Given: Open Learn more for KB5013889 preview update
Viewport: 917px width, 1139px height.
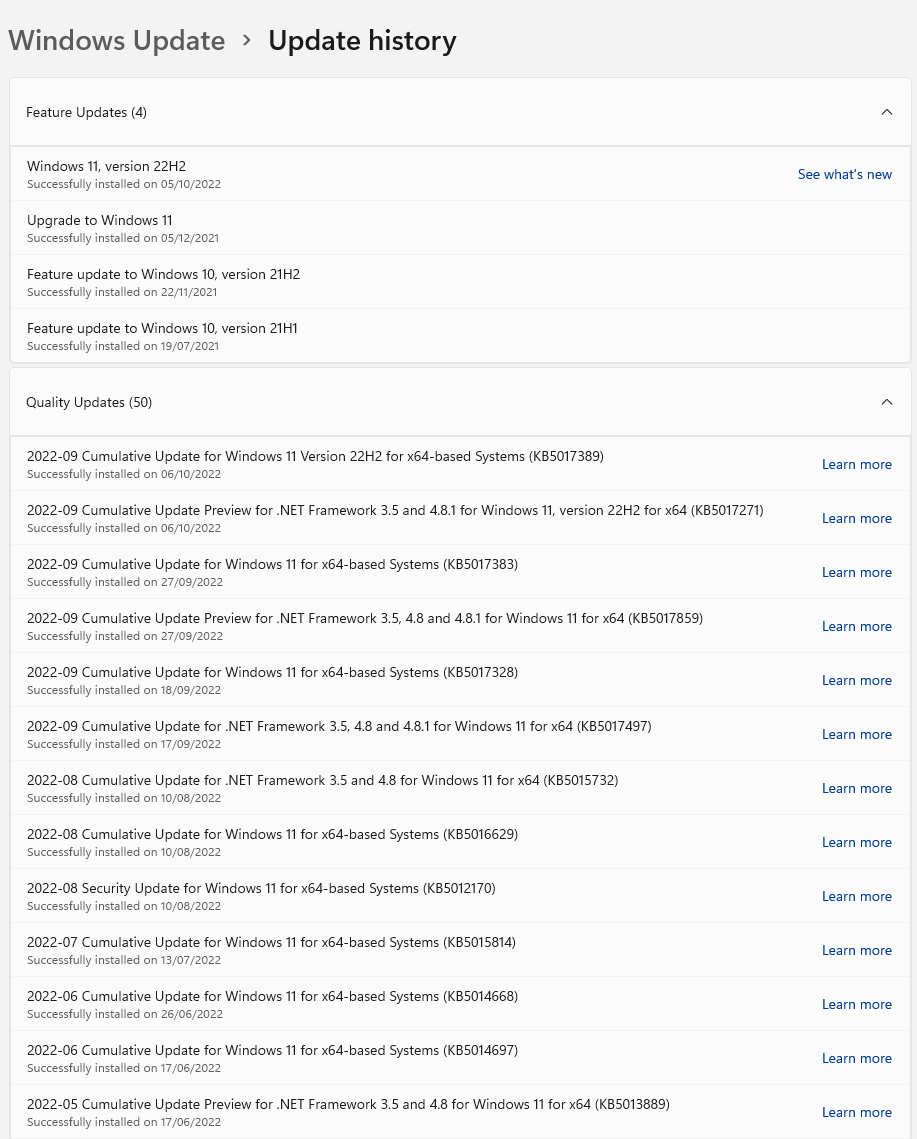Looking at the screenshot, I should coord(856,1111).
